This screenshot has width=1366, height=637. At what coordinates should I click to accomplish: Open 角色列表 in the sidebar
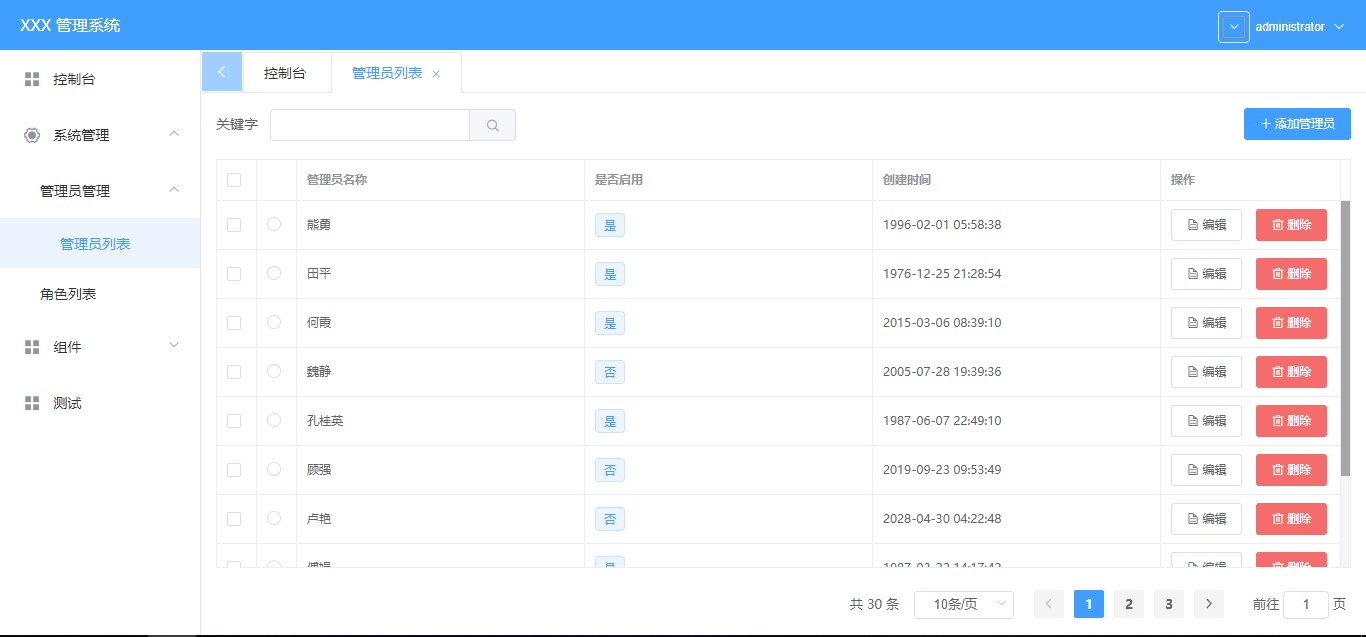pyautogui.click(x=100, y=294)
